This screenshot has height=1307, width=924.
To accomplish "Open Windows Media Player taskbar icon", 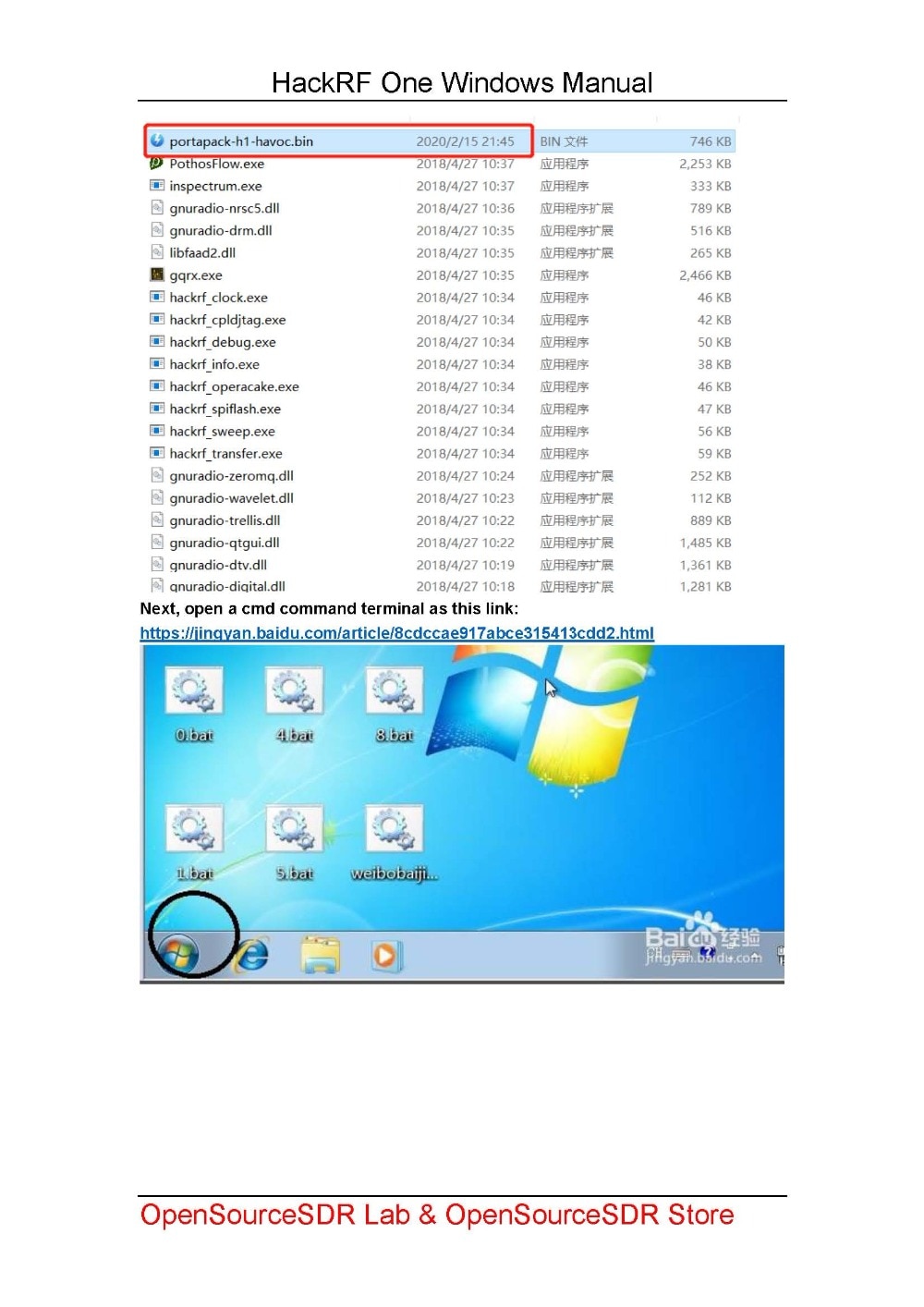I will [x=385, y=954].
